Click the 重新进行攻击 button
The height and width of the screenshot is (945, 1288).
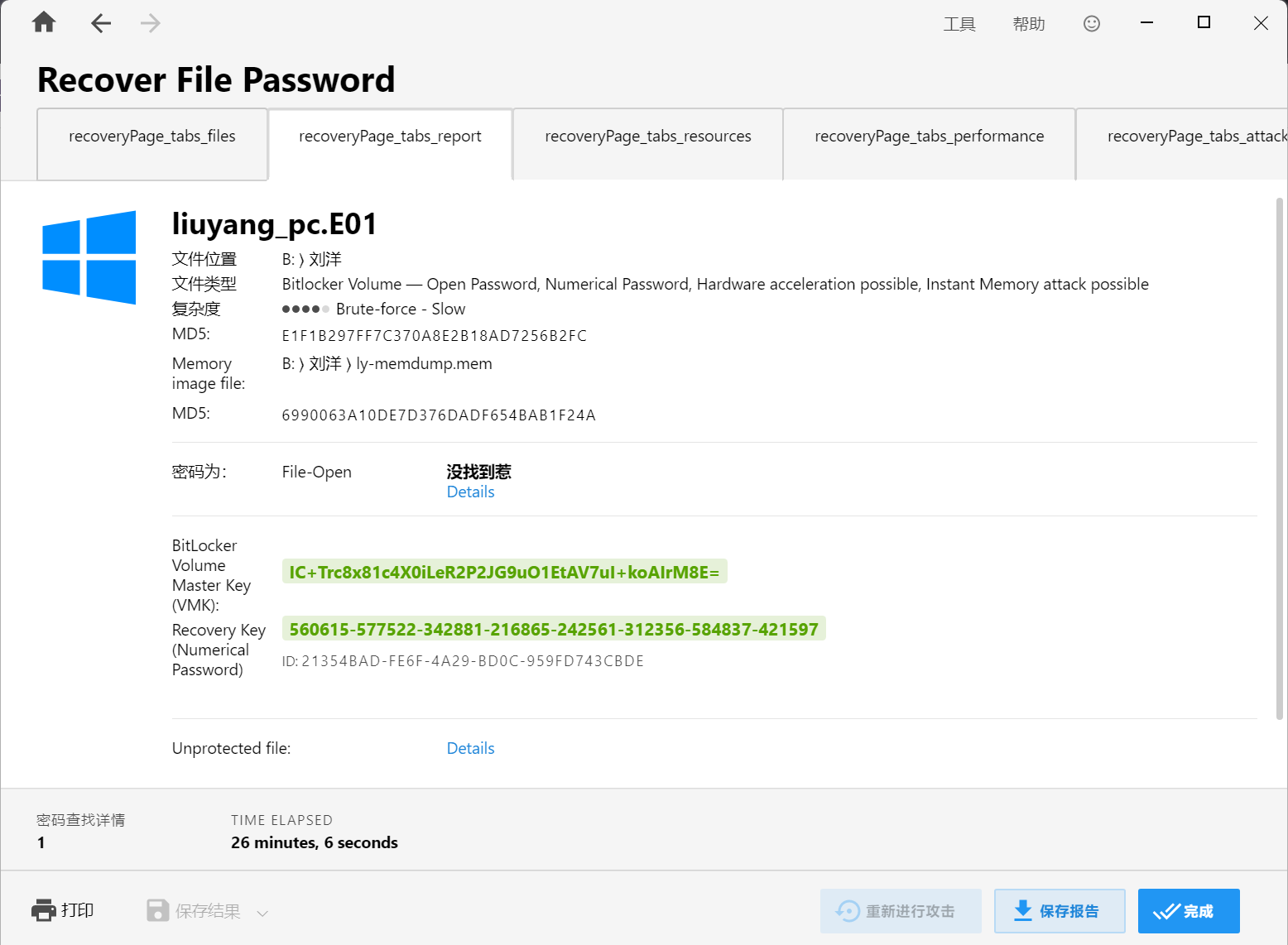901,911
